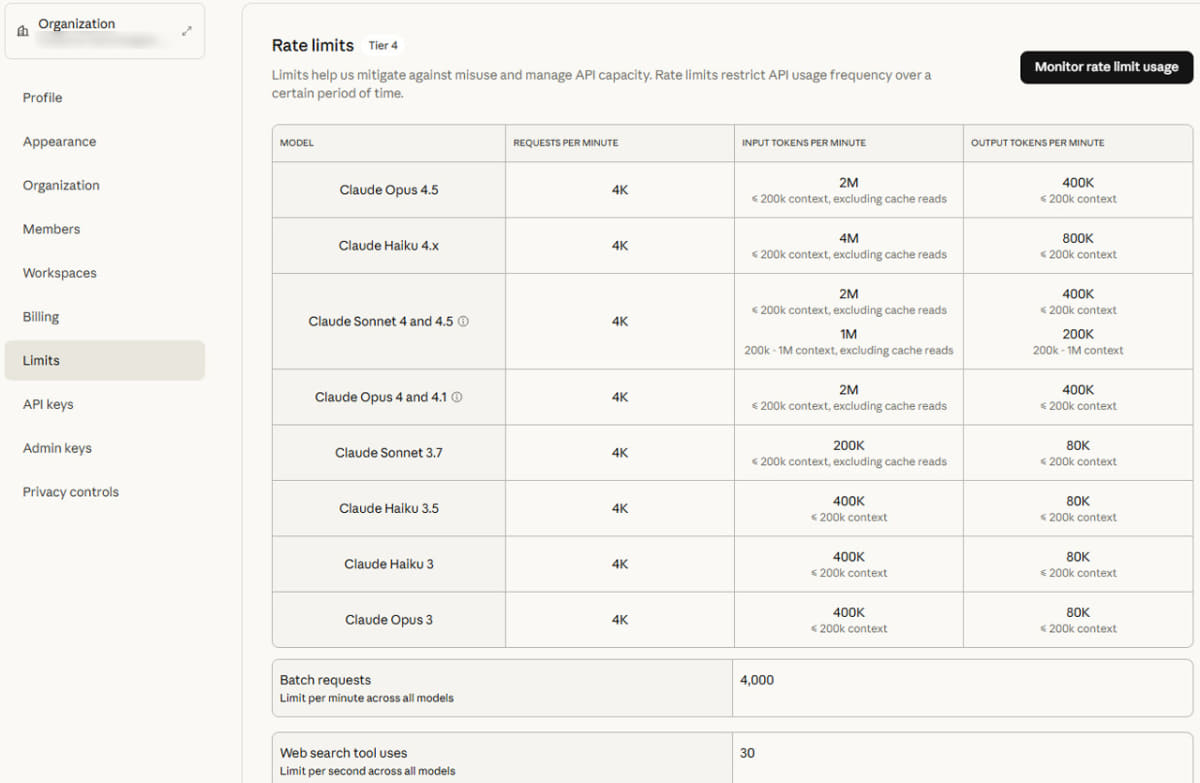
Task: Click 4M input tokens for Claude Haiku 4.x
Action: (x=849, y=238)
